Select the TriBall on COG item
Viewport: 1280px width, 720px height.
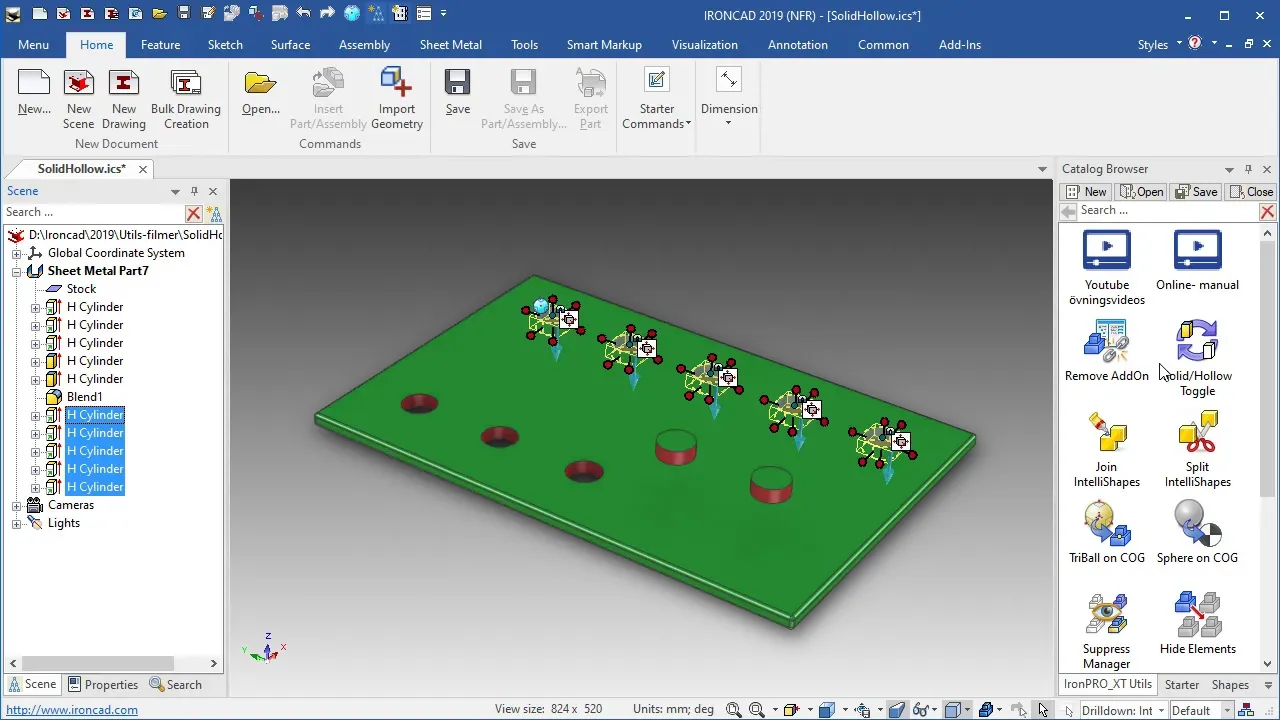pyautogui.click(x=1107, y=532)
